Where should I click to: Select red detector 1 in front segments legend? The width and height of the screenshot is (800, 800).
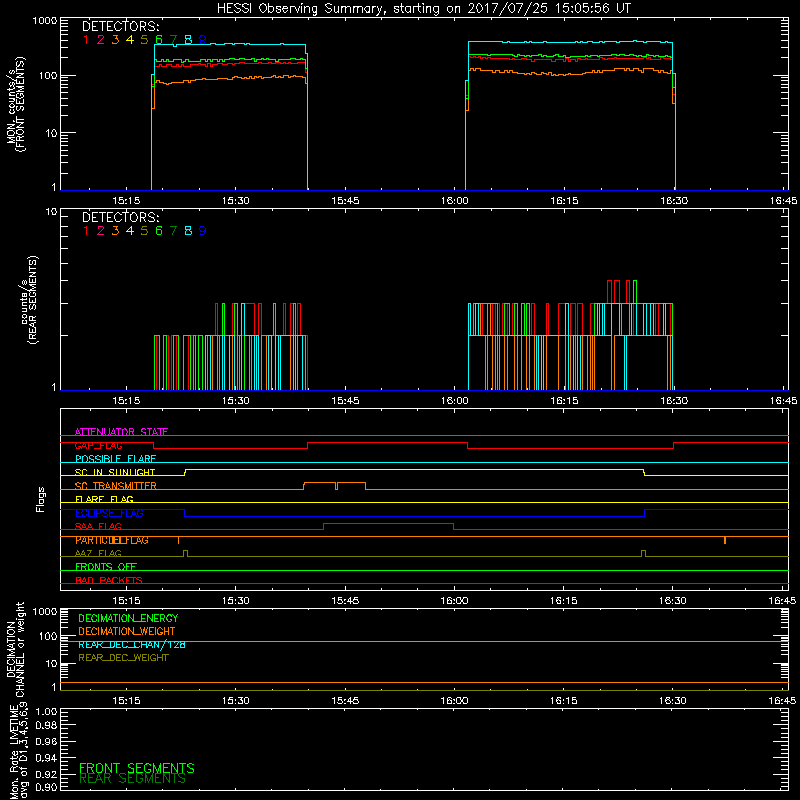pyautogui.click(x=86, y=39)
